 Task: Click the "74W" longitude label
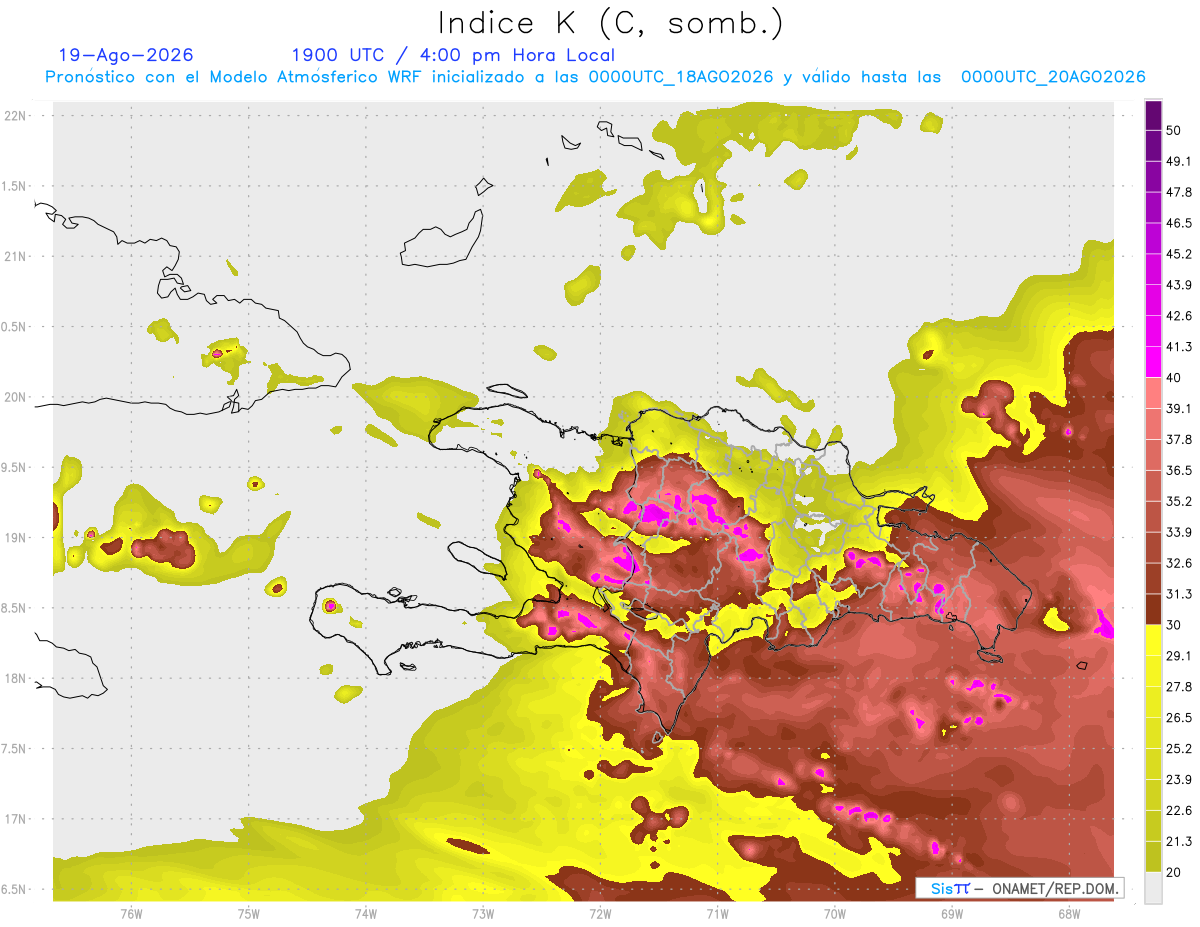(366, 914)
